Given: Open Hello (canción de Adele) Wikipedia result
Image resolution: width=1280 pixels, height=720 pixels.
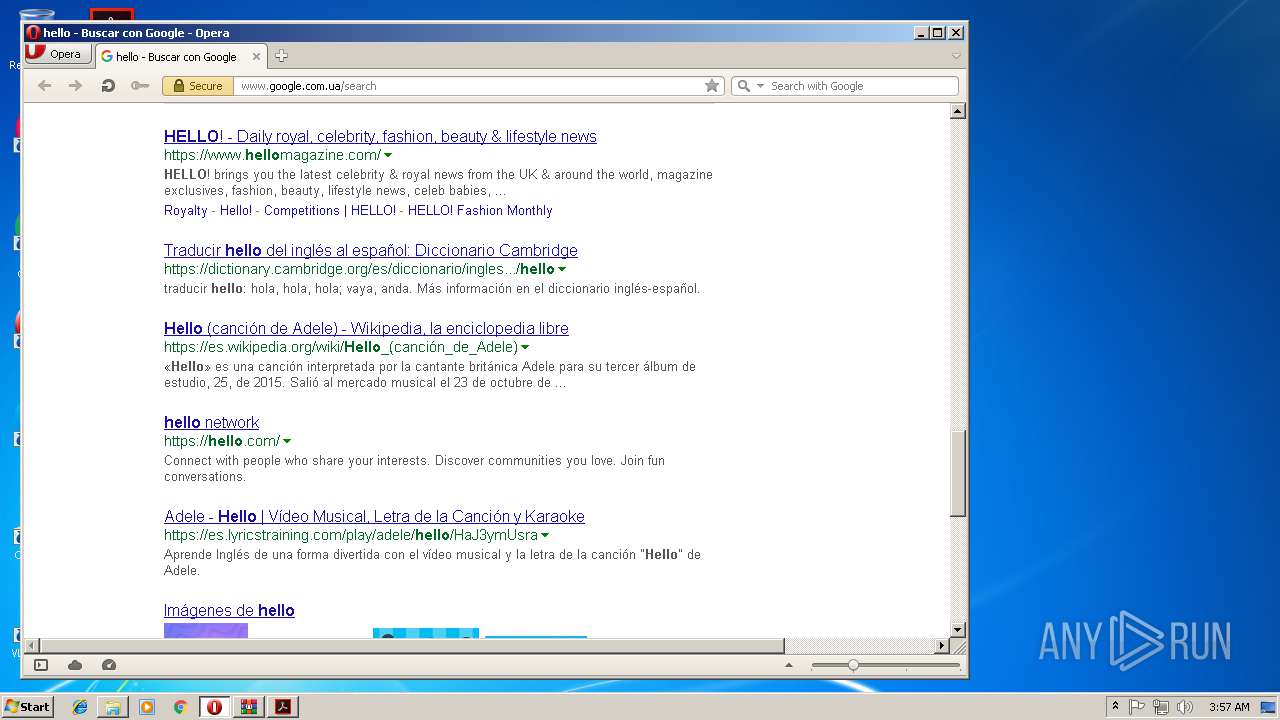Looking at the screenshot, I should coord(366,329).
